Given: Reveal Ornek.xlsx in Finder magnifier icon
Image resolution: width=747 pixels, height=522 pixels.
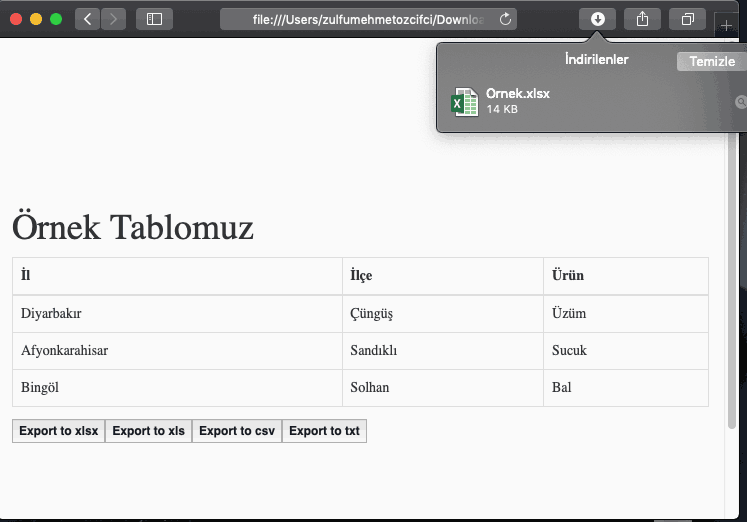Looking at the screenshot, I should (741, 101).
